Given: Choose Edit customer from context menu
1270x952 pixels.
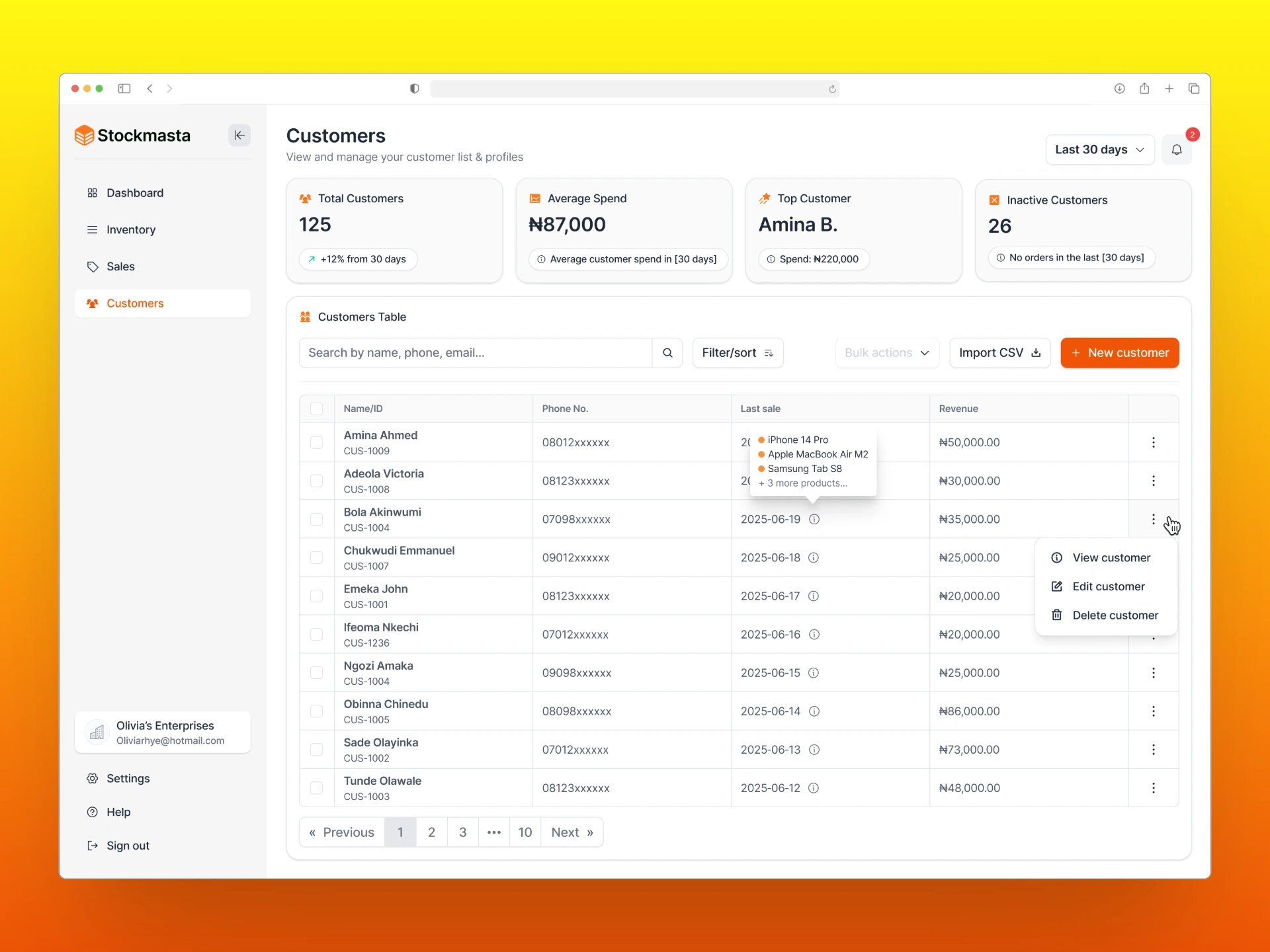Looking at the screenshot, I should 1108,586.
